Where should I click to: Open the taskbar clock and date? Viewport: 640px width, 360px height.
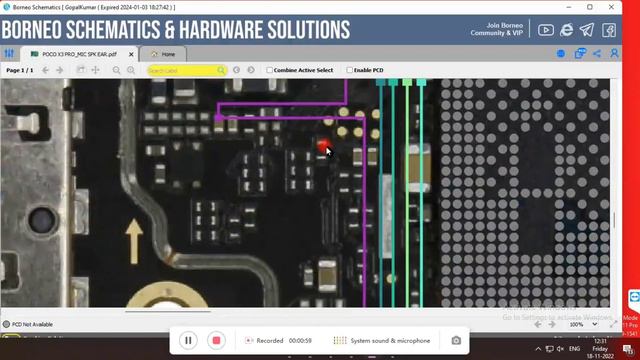point(600,349)
